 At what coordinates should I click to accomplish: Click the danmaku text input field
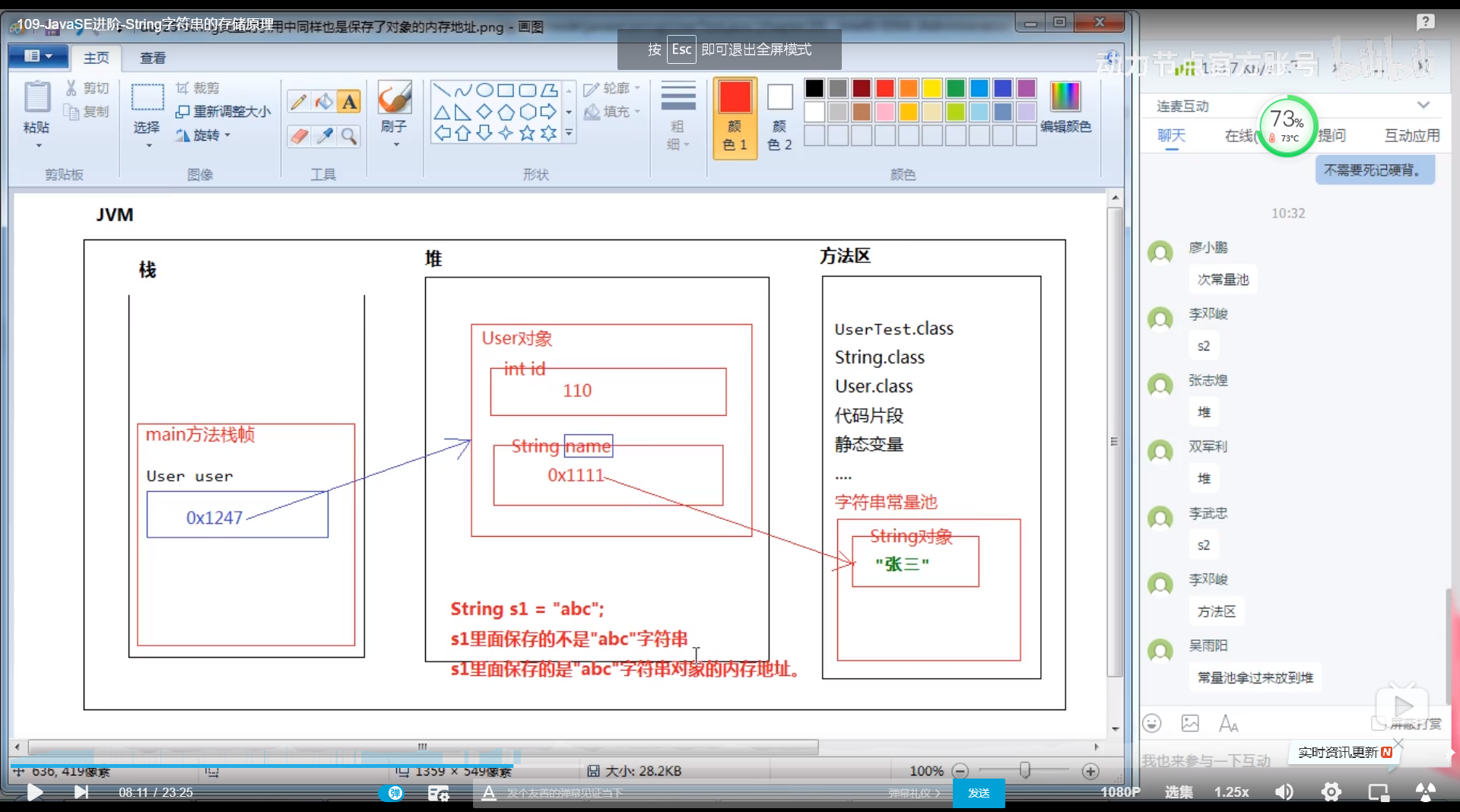(684, 793)
